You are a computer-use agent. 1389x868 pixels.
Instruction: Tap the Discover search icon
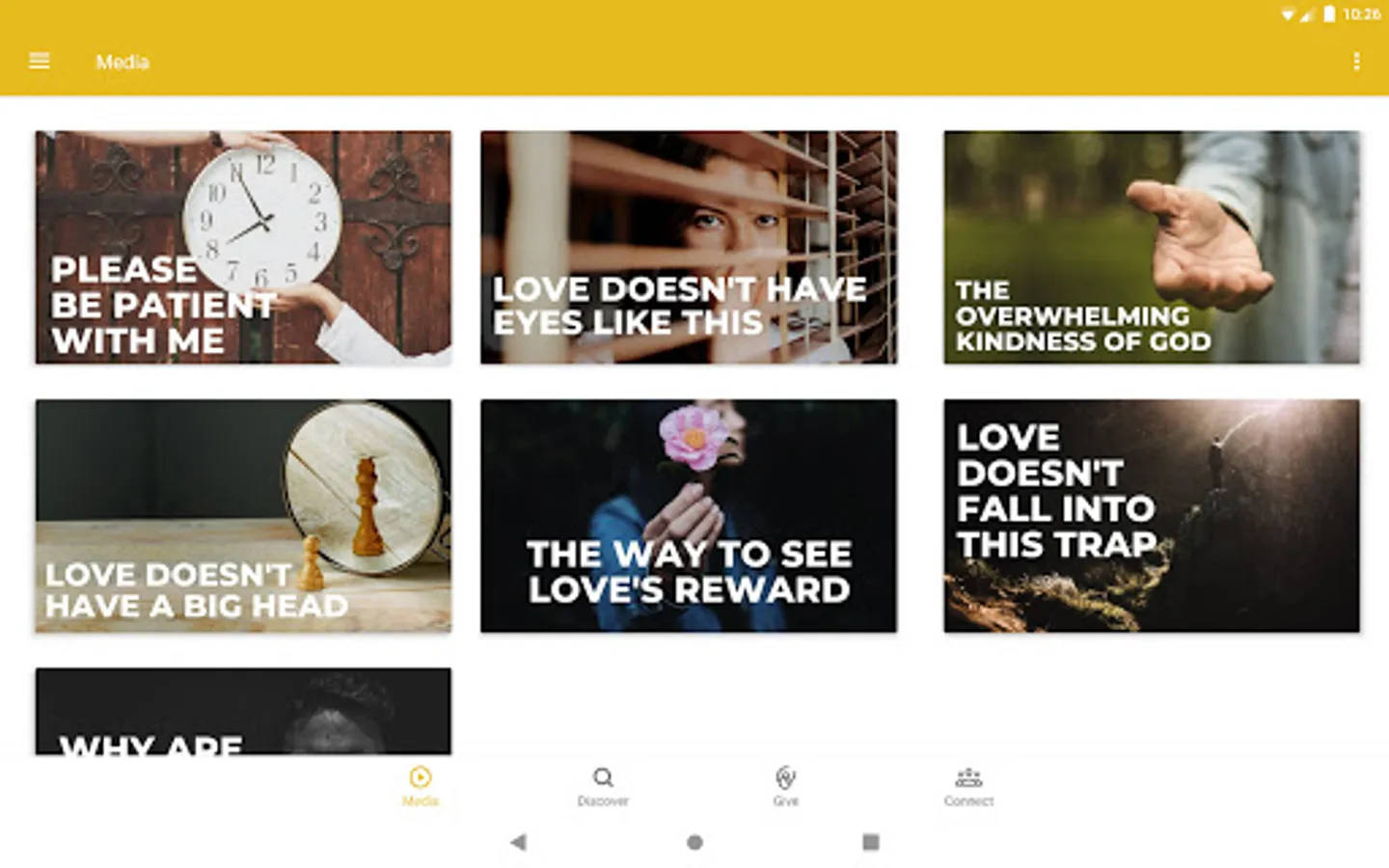tap(603, 776)
